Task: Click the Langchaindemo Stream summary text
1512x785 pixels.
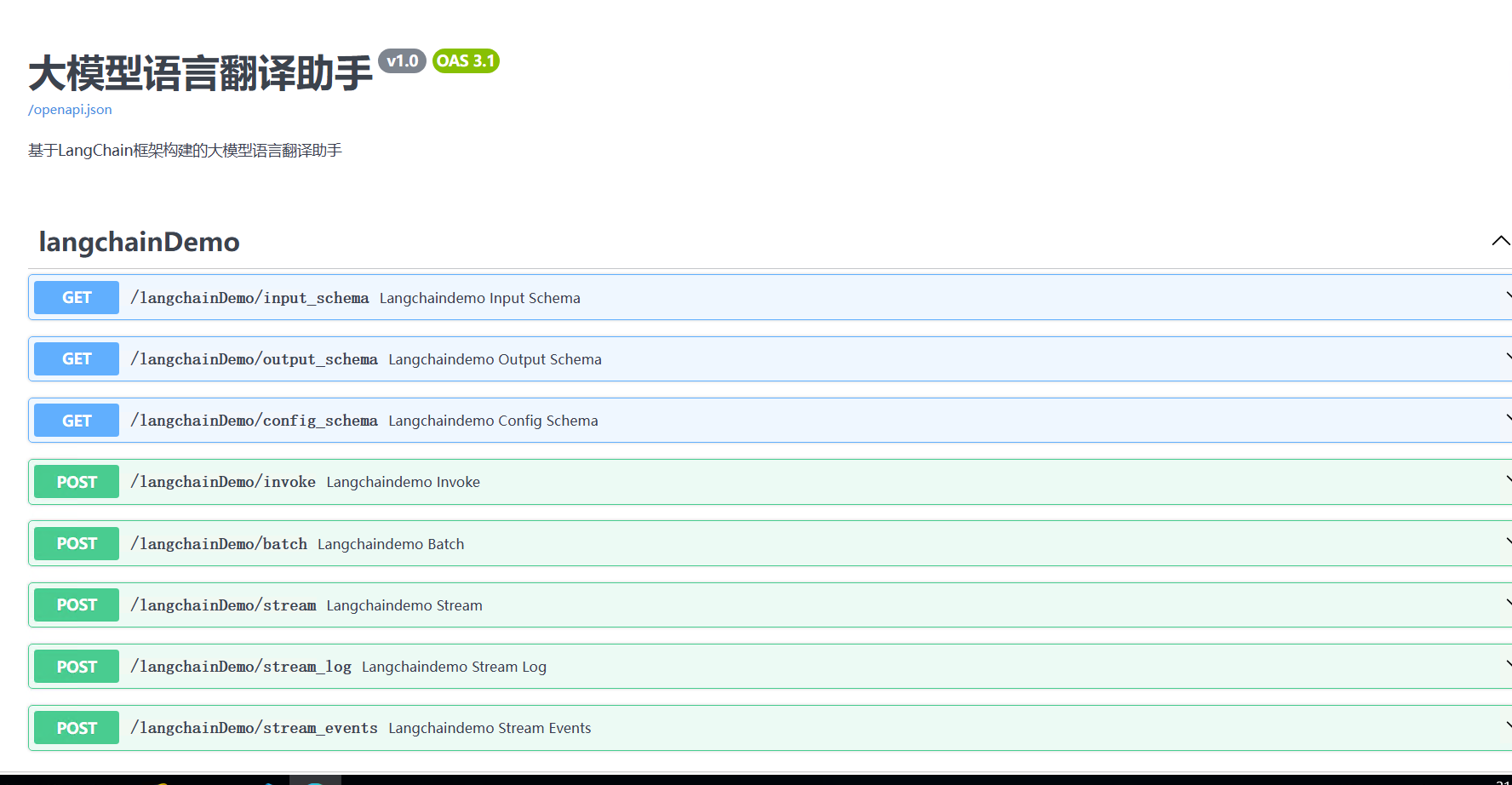Action: 404,605
